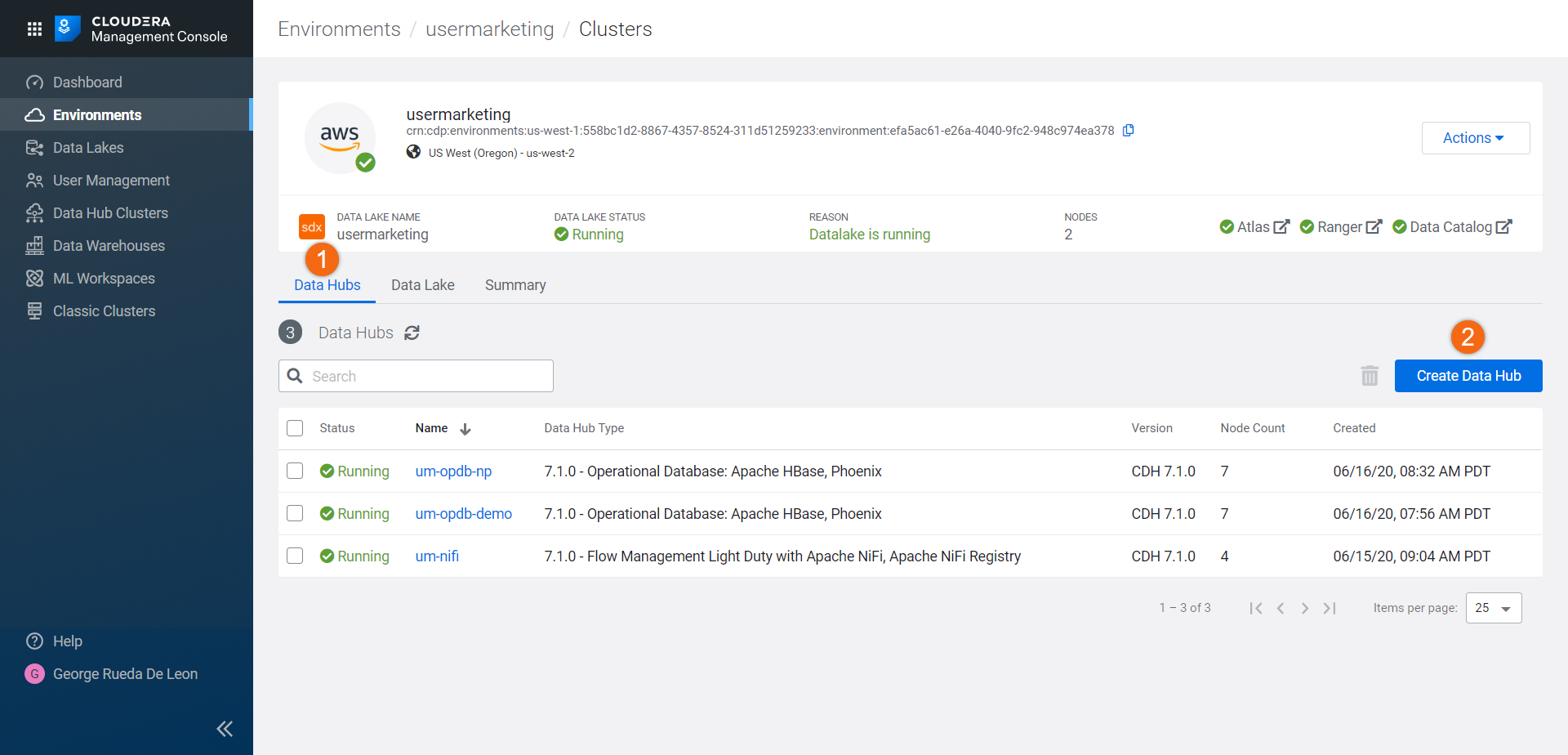The width and height of the screenshot is (1568, 755).
Task: Sort by Name column arrow
Action: coord(465,429)
